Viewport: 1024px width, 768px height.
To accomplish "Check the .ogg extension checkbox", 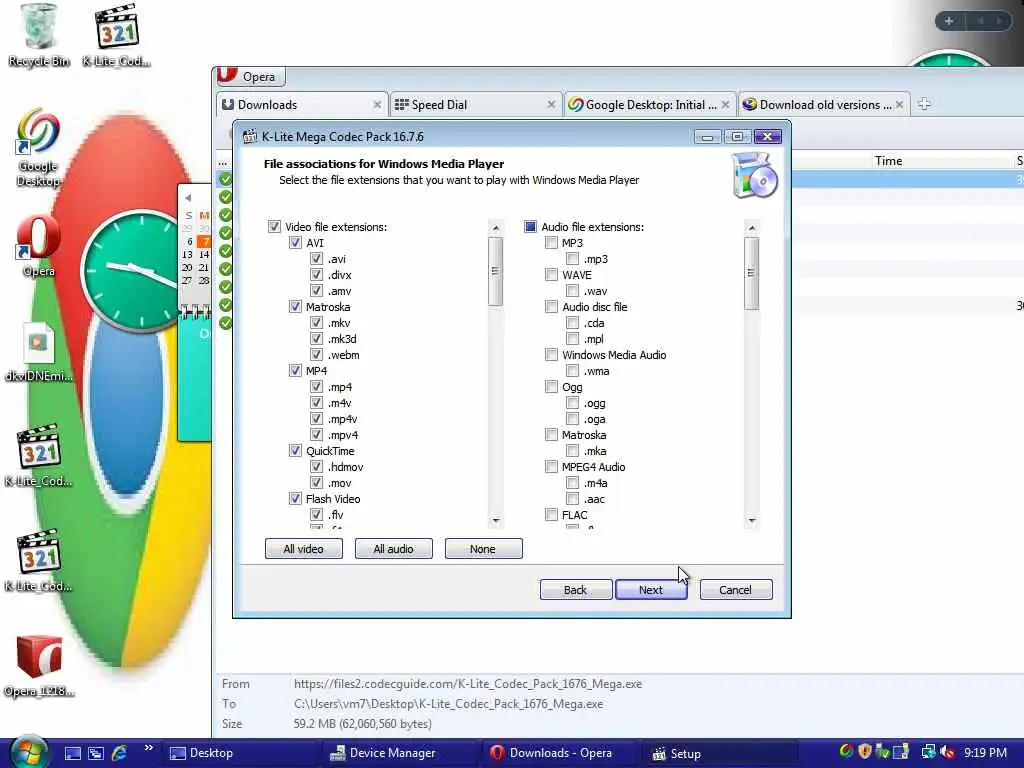I will click(572, 403).
